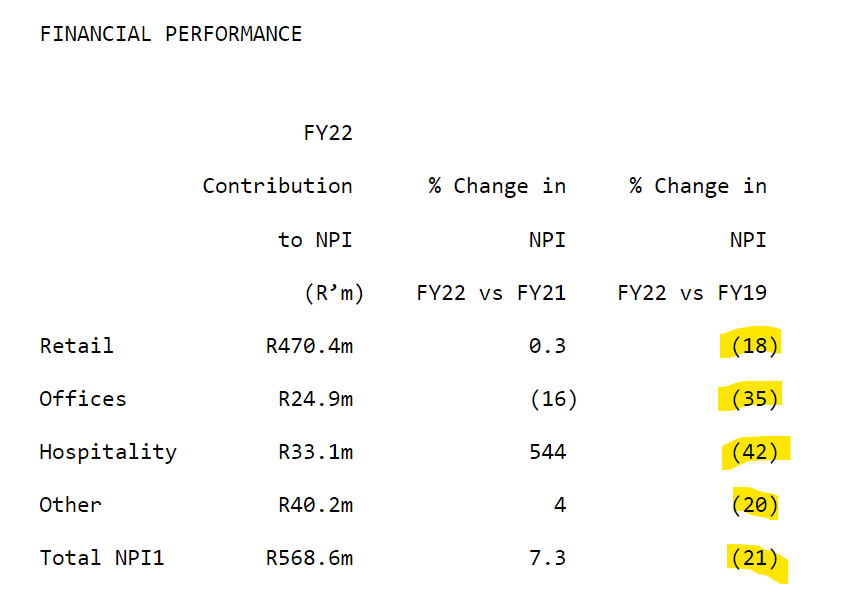Click the R24.9m Offices contribution value
The image size is (846, 598).
click(x=315, y=399)
